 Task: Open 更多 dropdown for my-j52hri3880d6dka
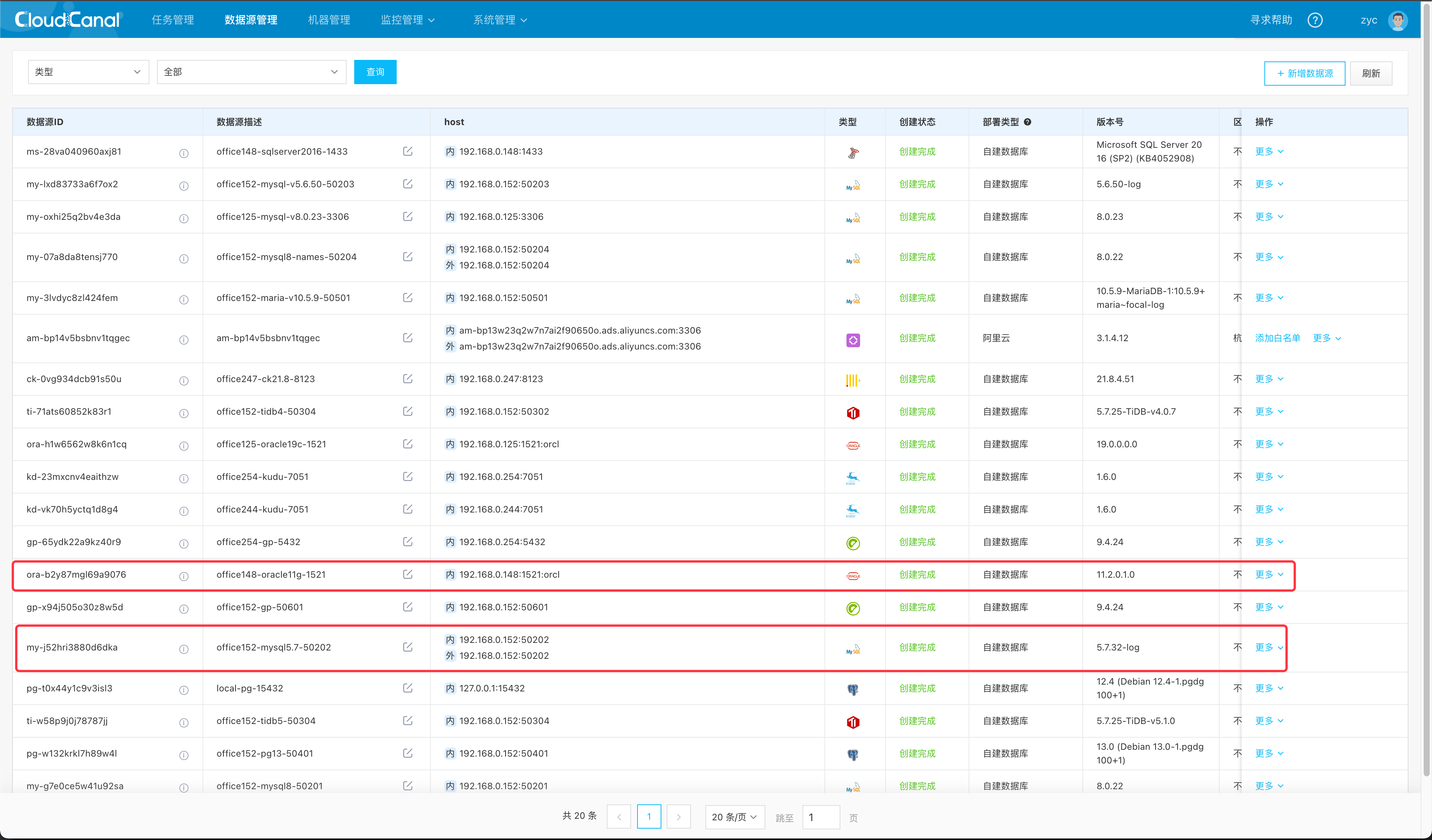1269,647
